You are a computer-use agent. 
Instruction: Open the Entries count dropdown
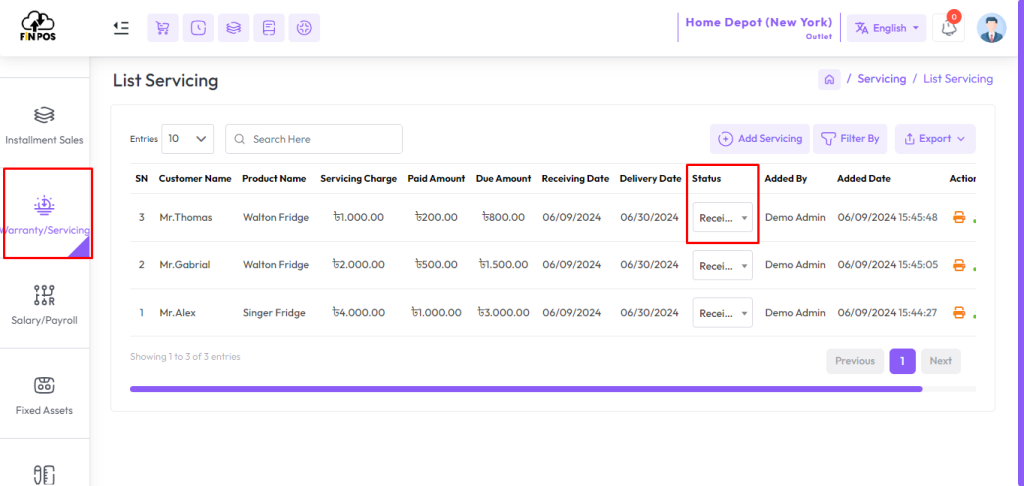tap(187, 139)
